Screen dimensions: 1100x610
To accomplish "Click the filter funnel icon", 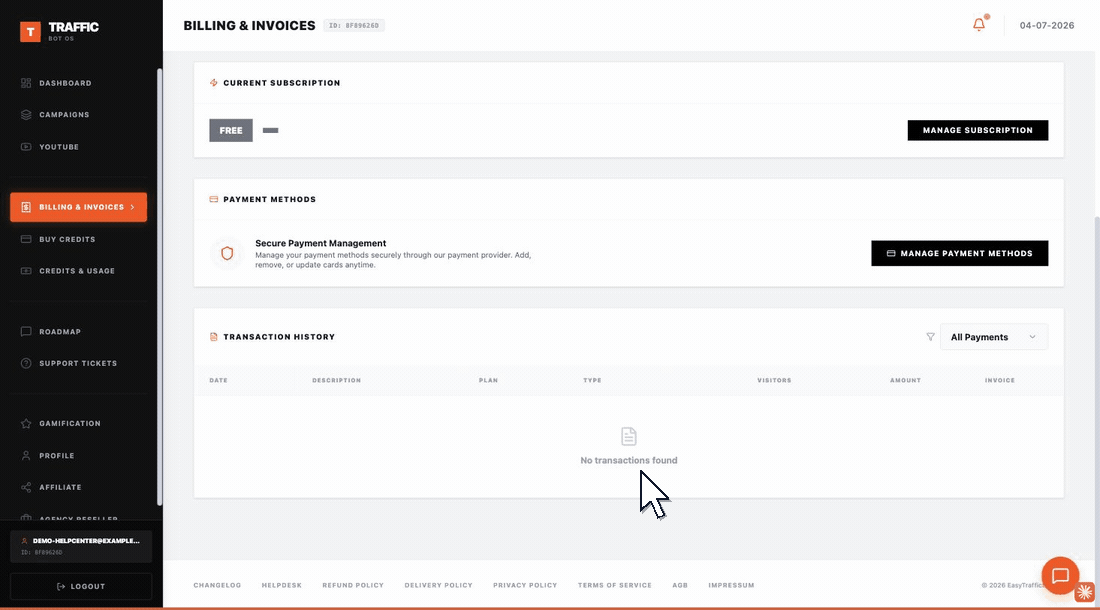I will [930, 337].
